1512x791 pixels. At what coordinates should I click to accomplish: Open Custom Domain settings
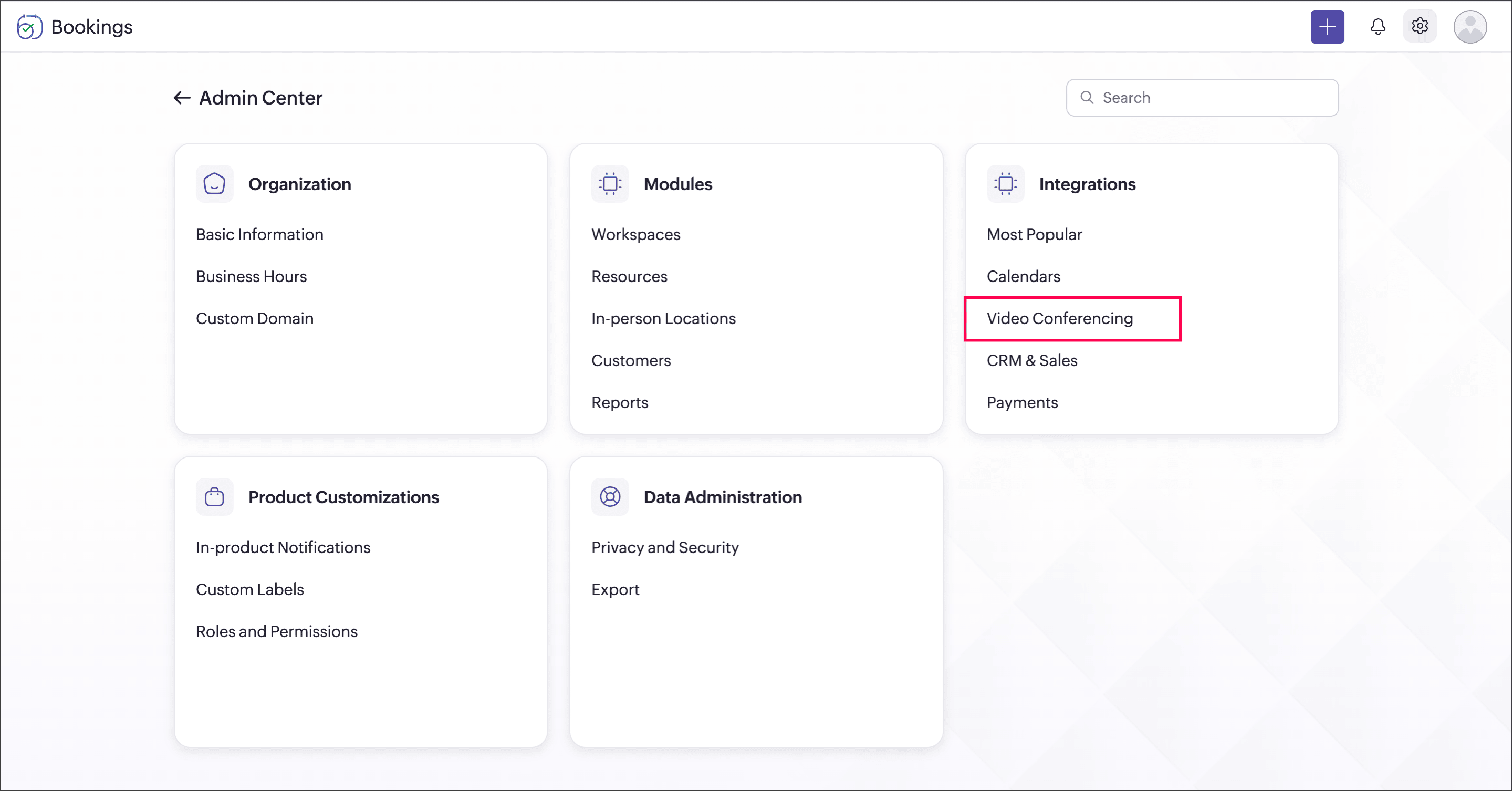coord(255,319)
